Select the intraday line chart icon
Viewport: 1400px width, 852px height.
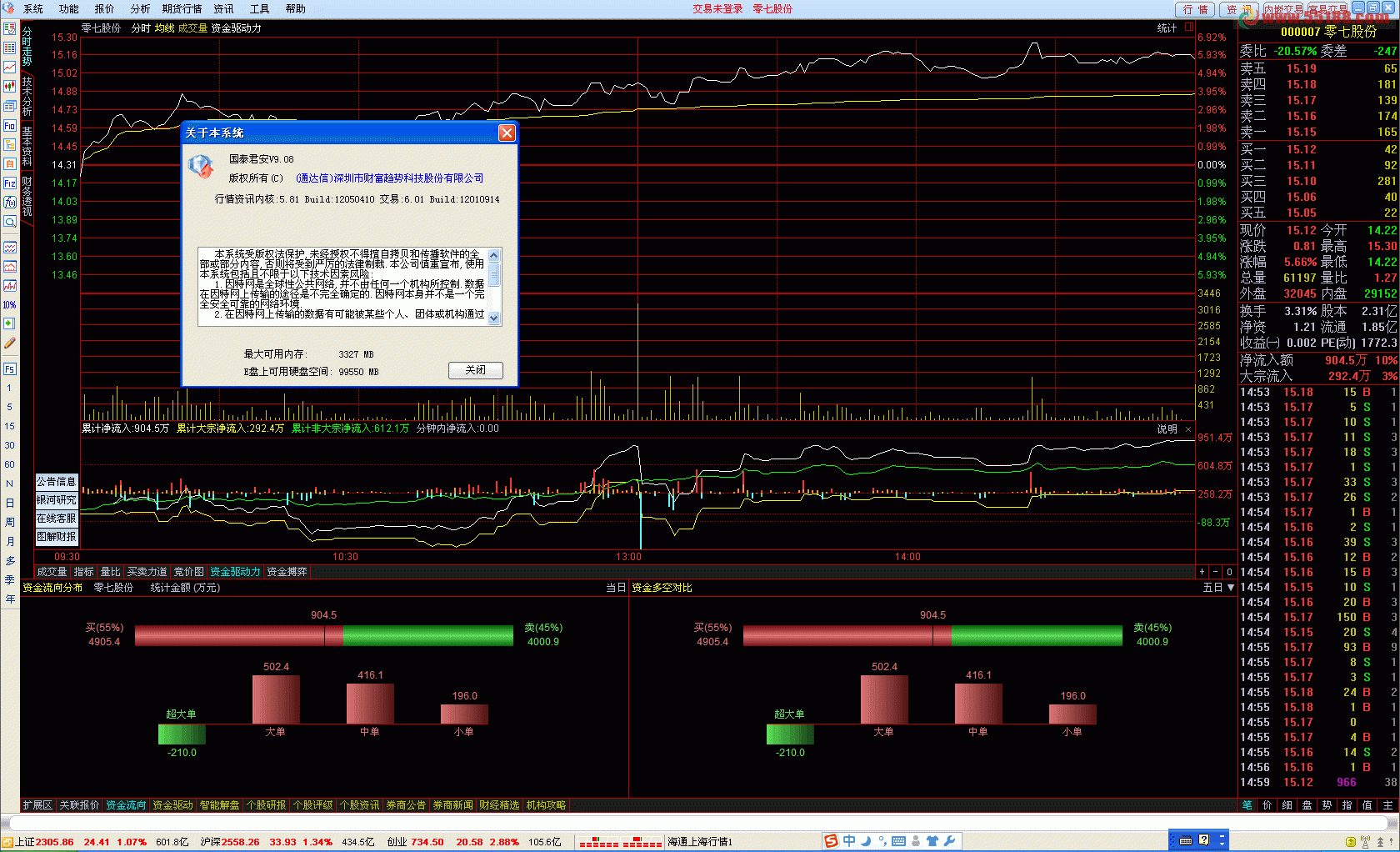coord(10,68)
